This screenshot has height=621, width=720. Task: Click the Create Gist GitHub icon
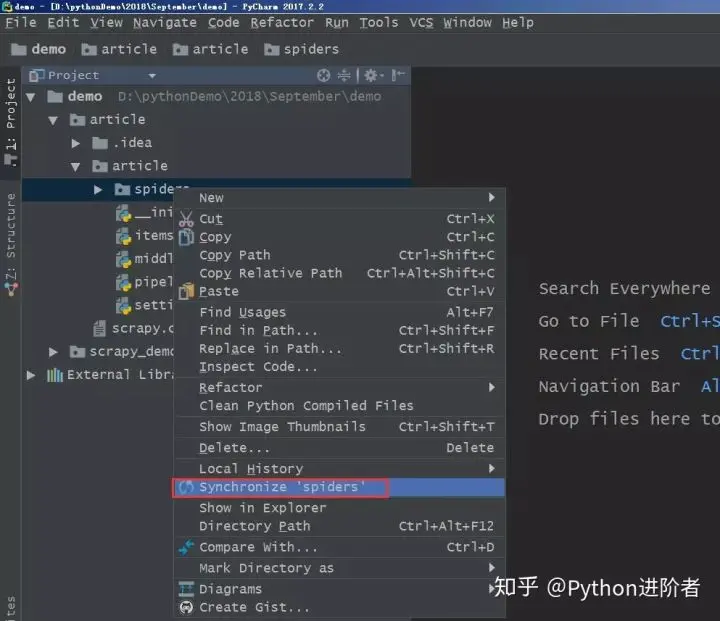tap(186, 607)
